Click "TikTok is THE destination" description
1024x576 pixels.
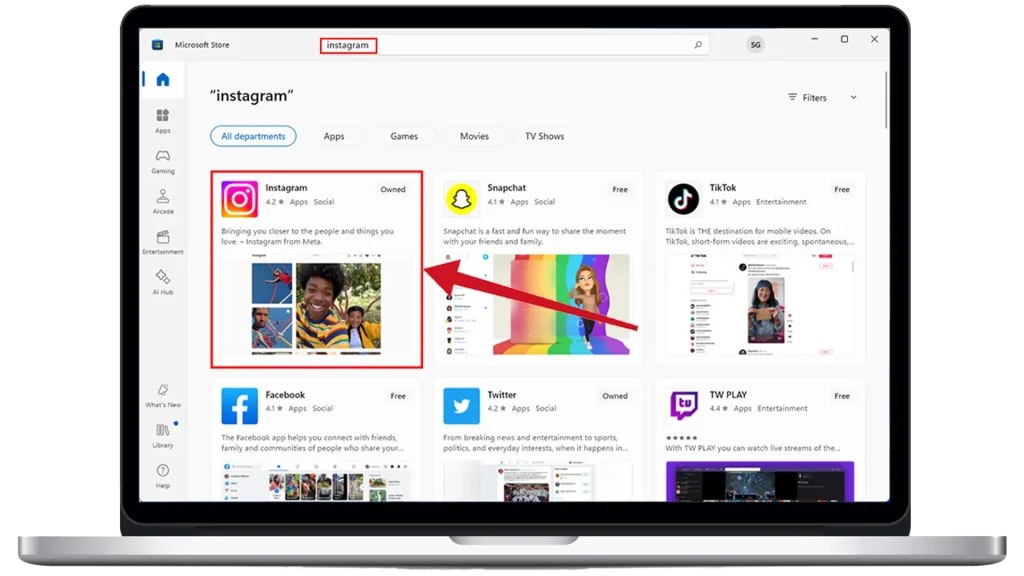[759, 236]
